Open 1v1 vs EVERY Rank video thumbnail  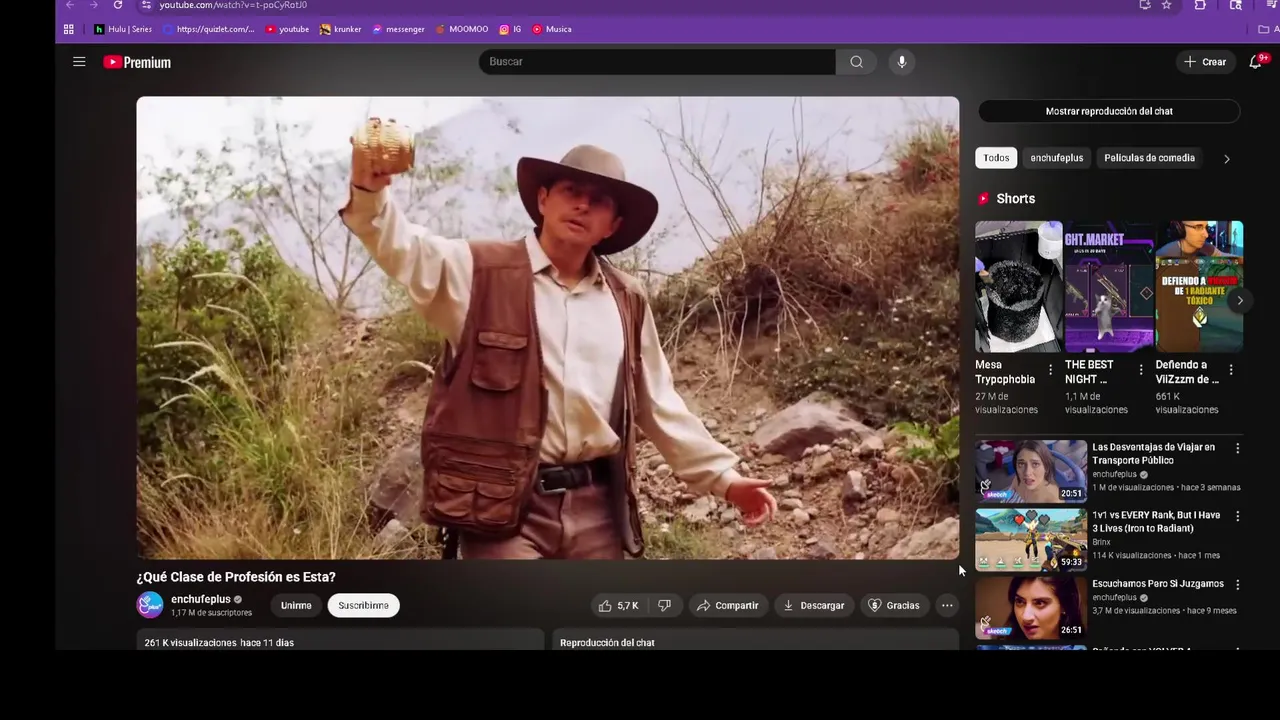1031,539
